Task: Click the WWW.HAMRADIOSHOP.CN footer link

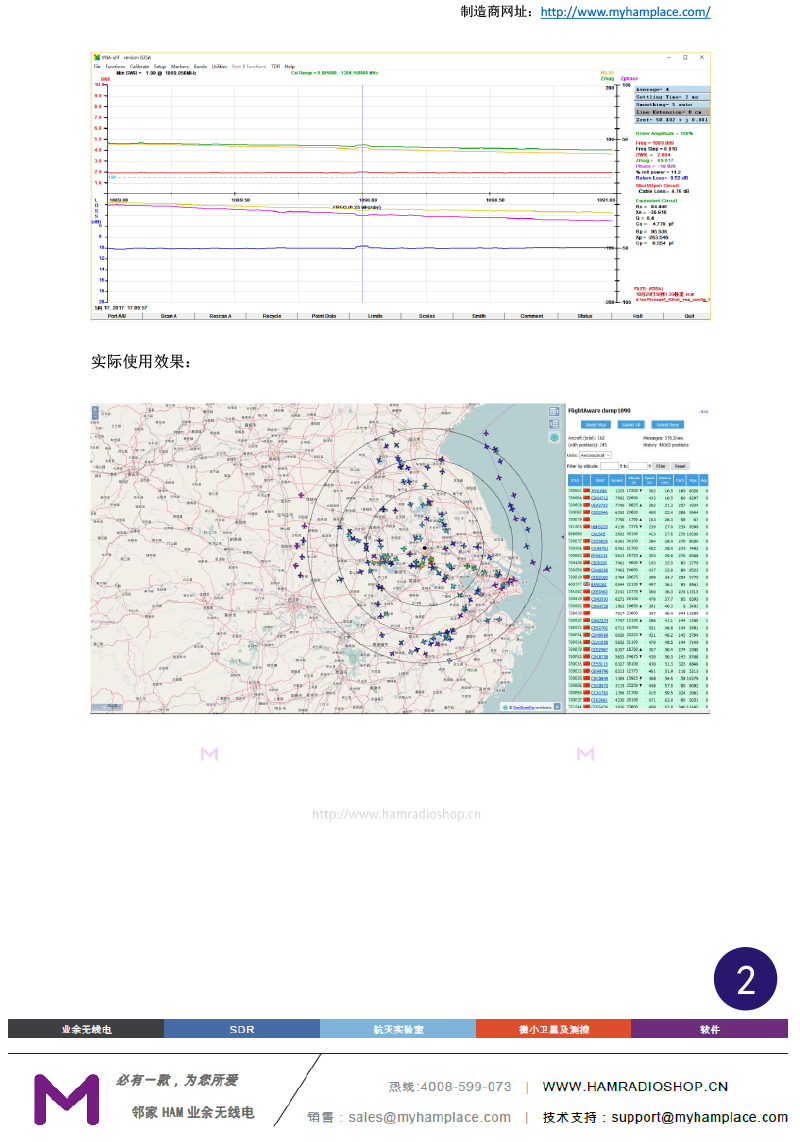Action: (635, 1086)
